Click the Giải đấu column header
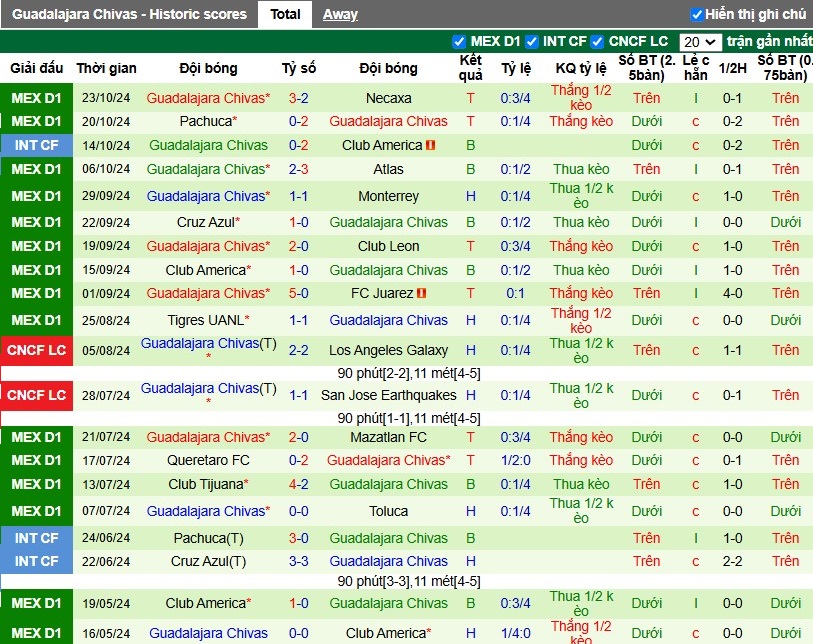Viewport: 813px width, 644px height. (36, 68)
